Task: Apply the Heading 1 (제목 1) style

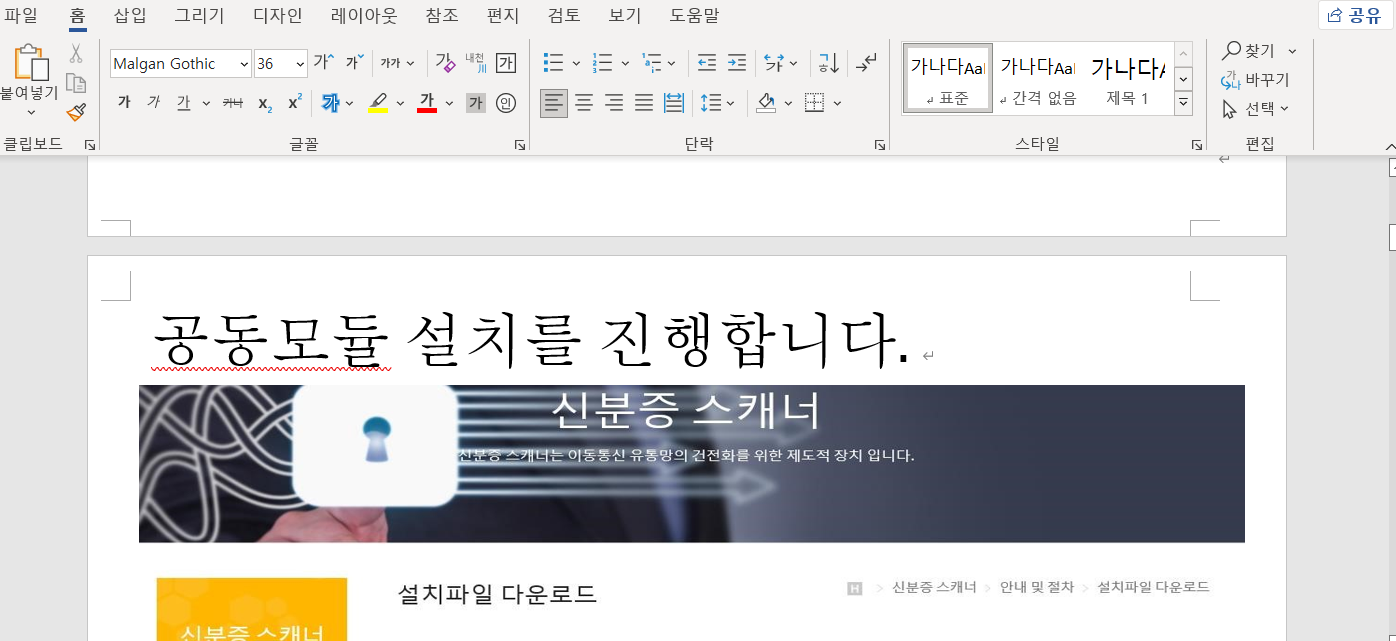Action: 1127,79
